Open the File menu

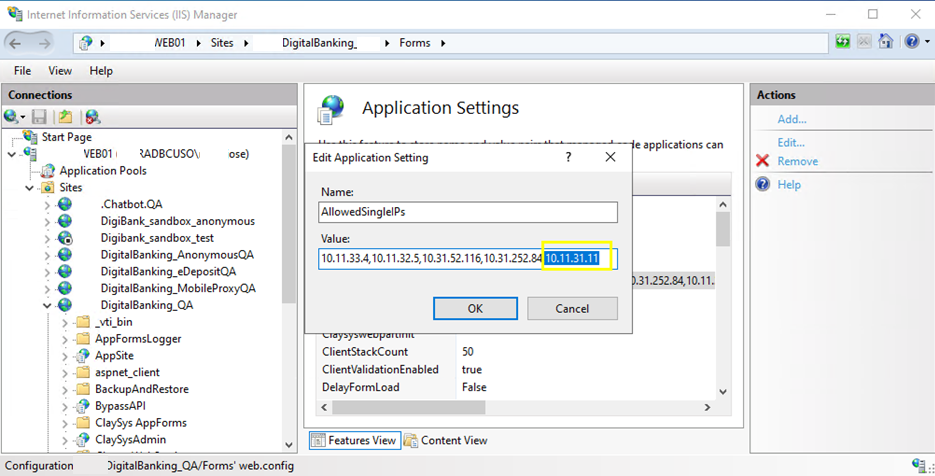click(22, 71)
